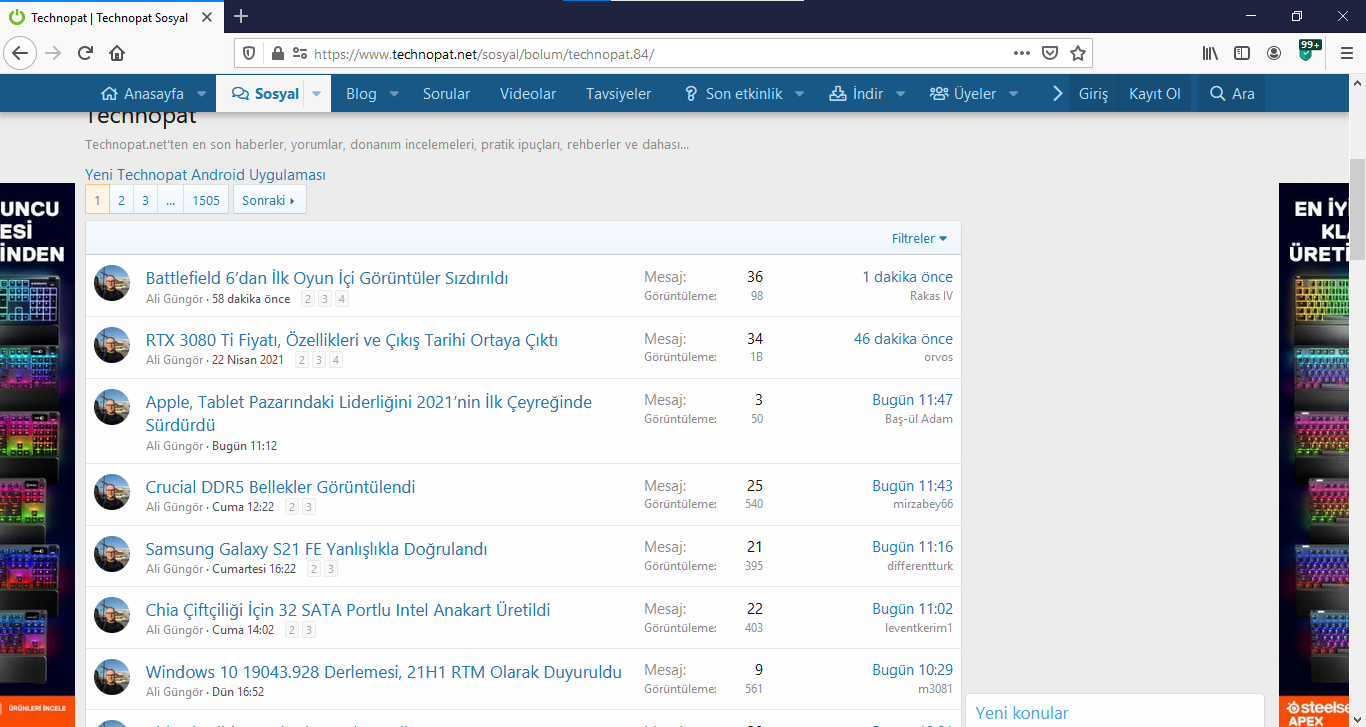Open the Firefox Library icon
This screenshot has height=727, width=1366.
pyautogui.click(x=1210, y=53)
